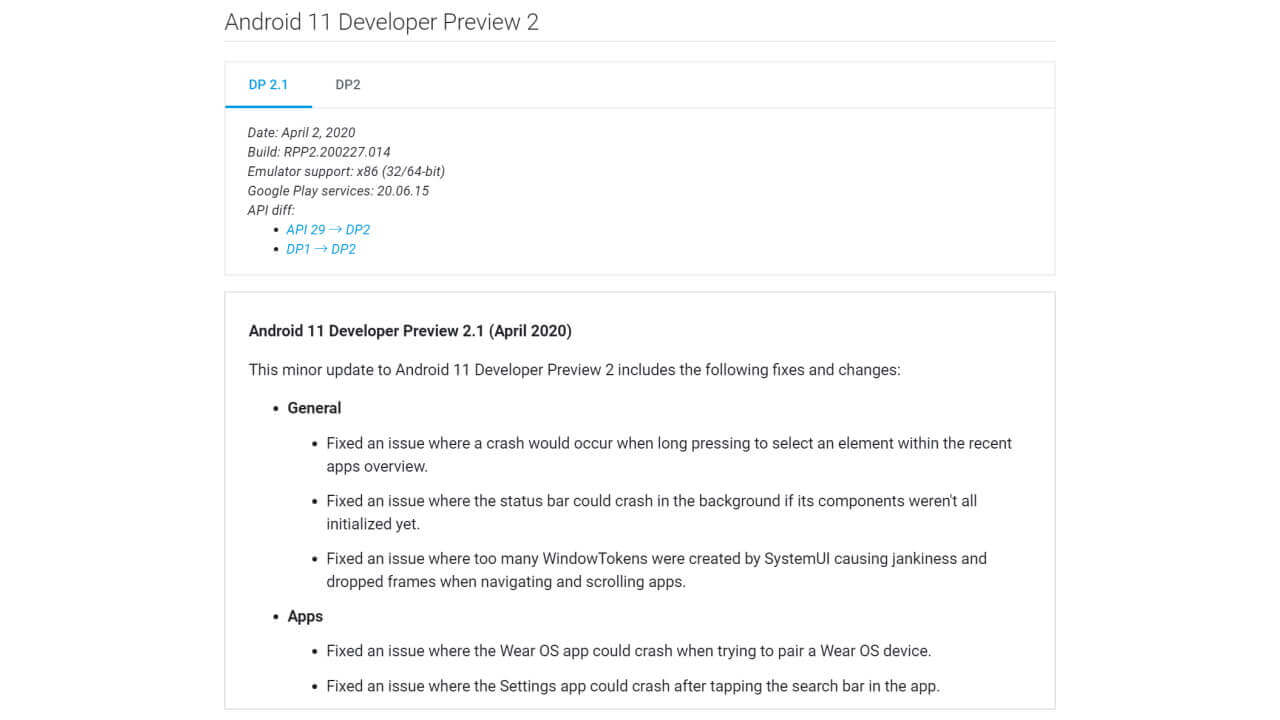1280x720 pixels.
Task: Click the API diff label
Action: coord(271,210)
